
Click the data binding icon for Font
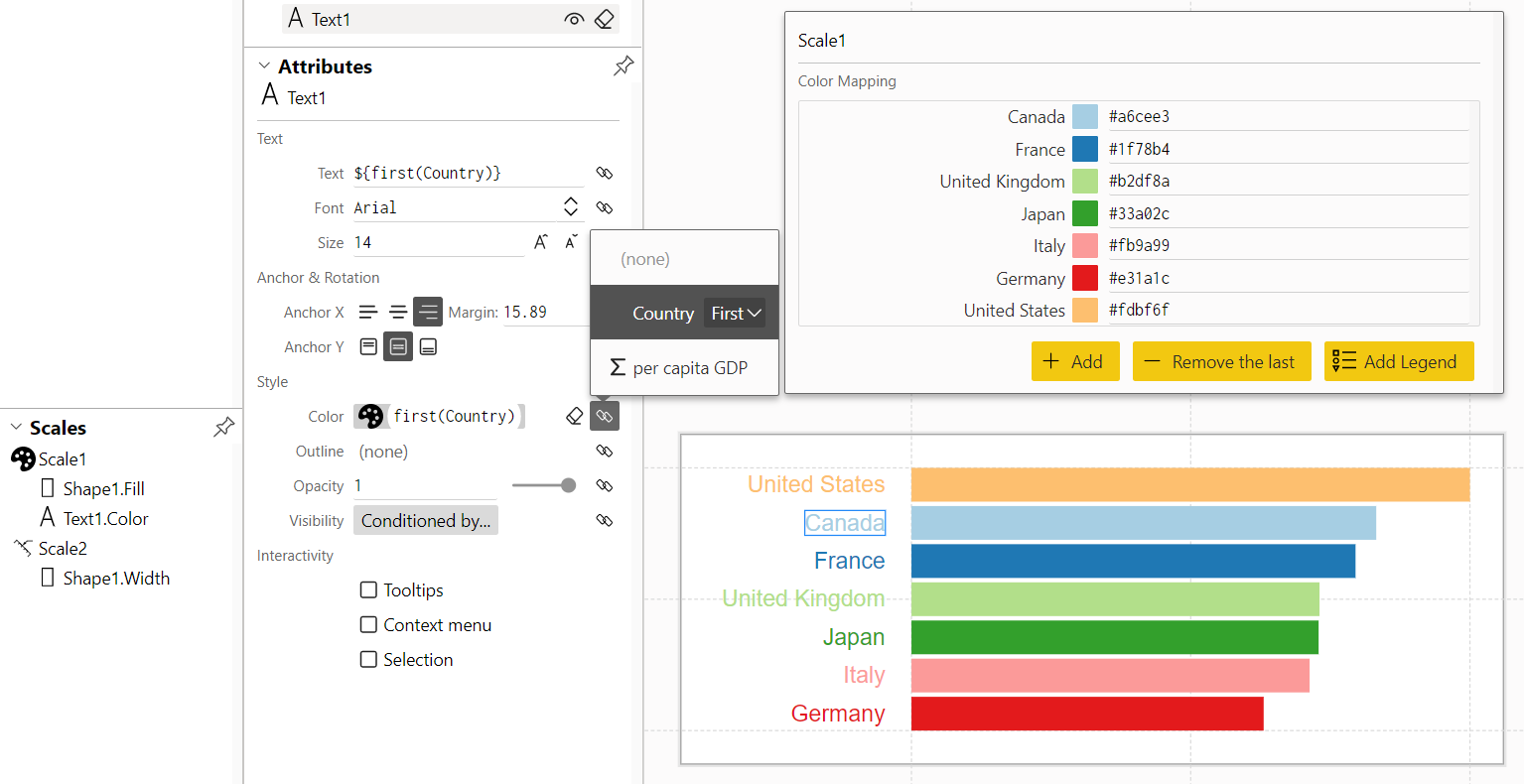pos(605,207)
